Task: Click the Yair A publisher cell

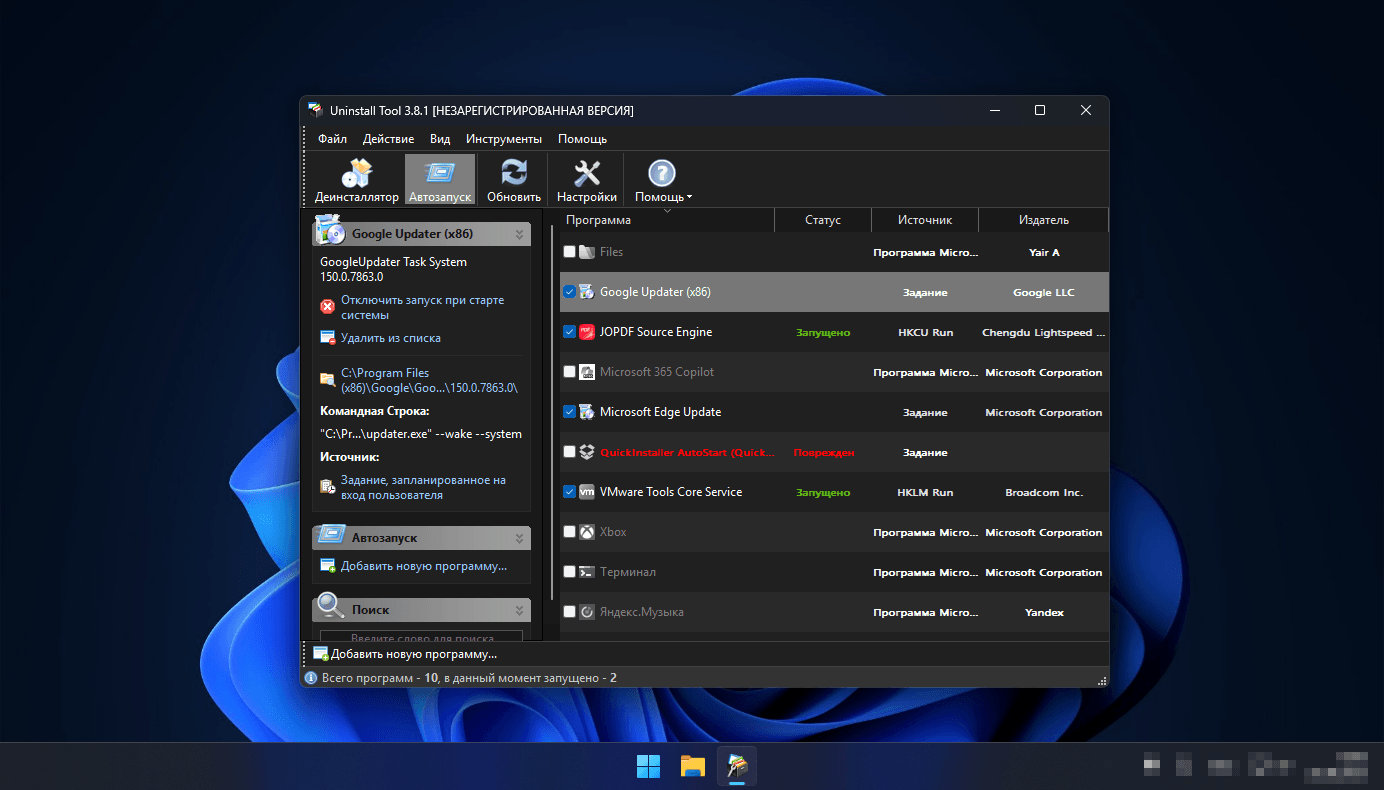Action: click(x=1044, y=253)
